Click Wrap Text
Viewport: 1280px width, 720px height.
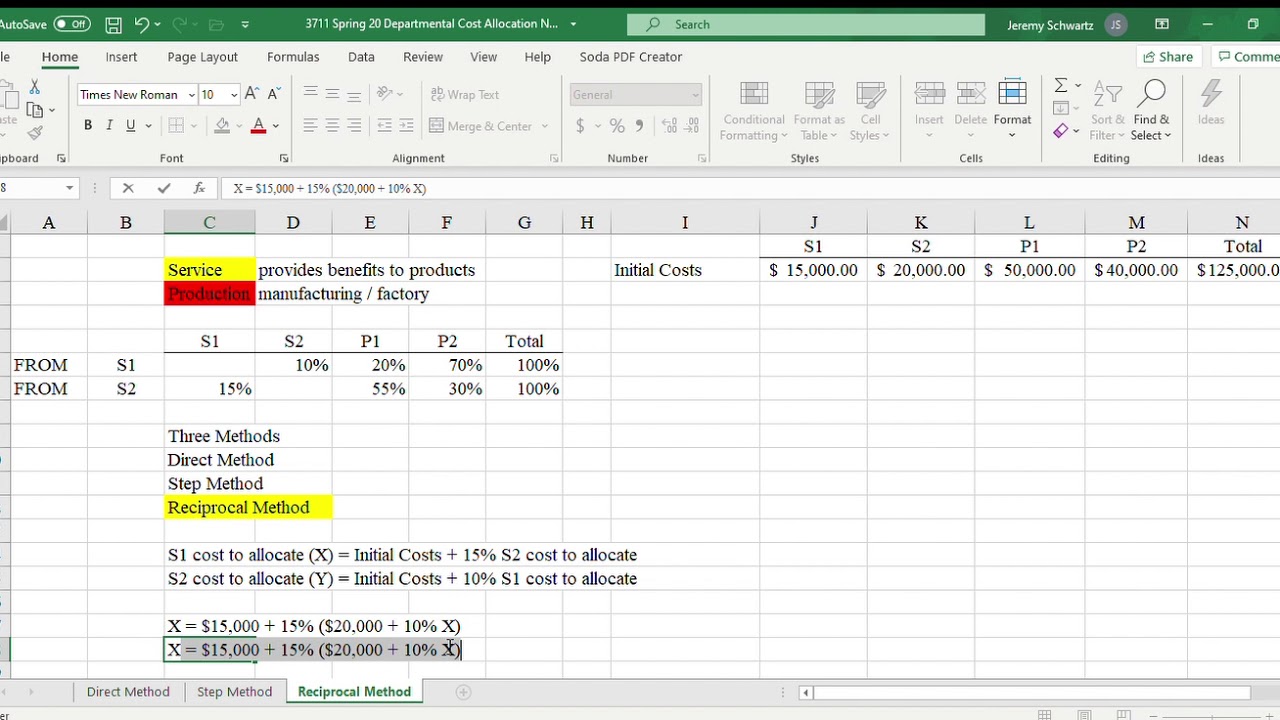[465, 95]
